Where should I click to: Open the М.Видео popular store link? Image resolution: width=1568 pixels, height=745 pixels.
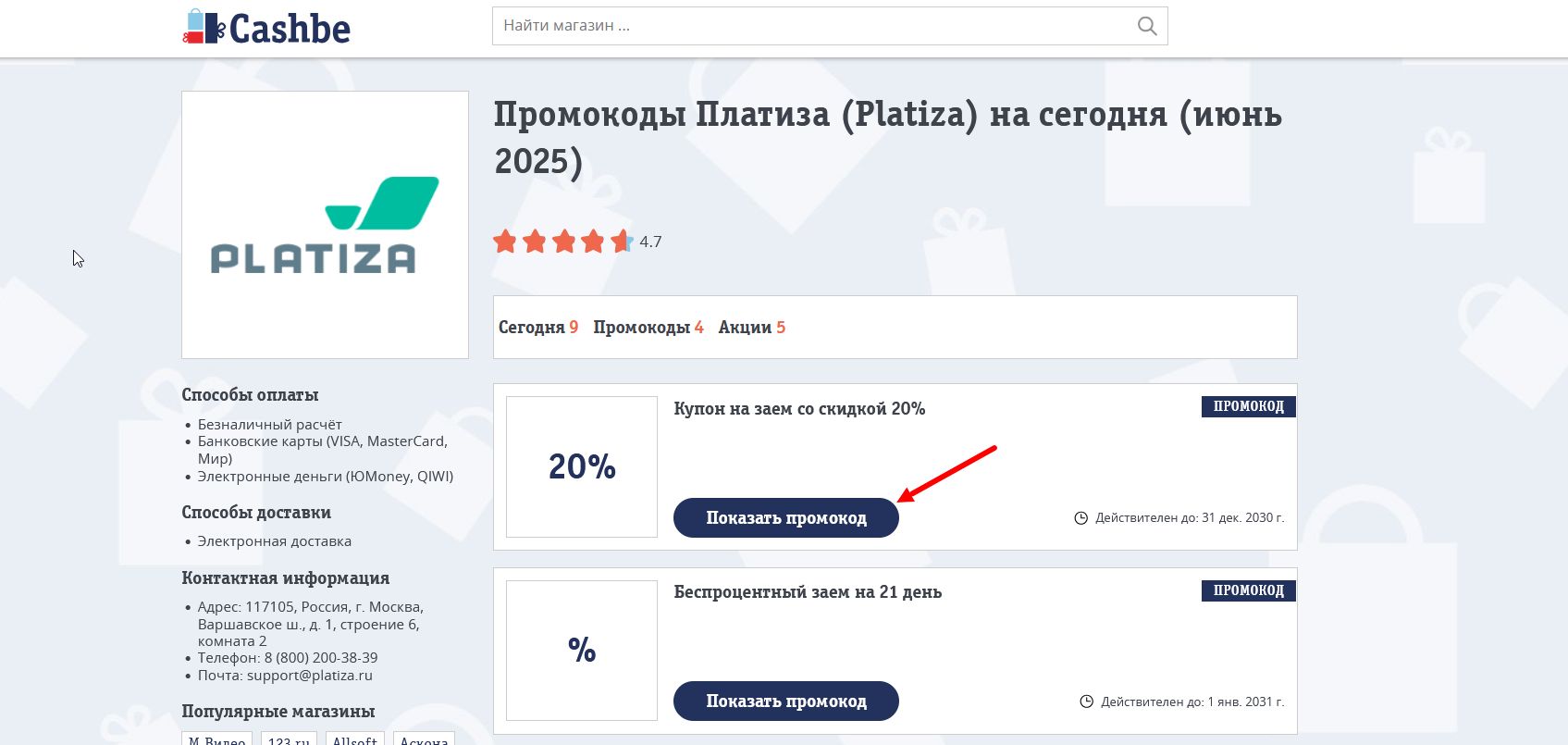click(217, 740)
